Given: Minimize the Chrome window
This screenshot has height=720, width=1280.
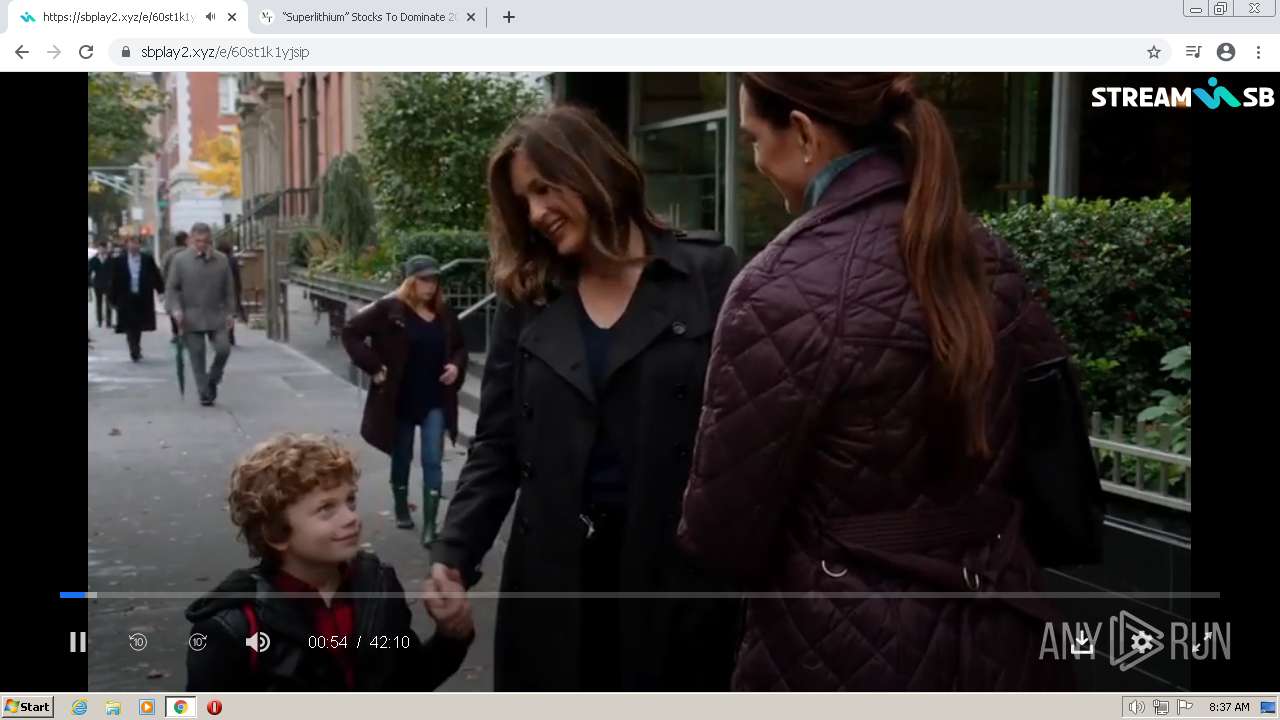Looking at the screenshot, I should [x=1195, y=9].
